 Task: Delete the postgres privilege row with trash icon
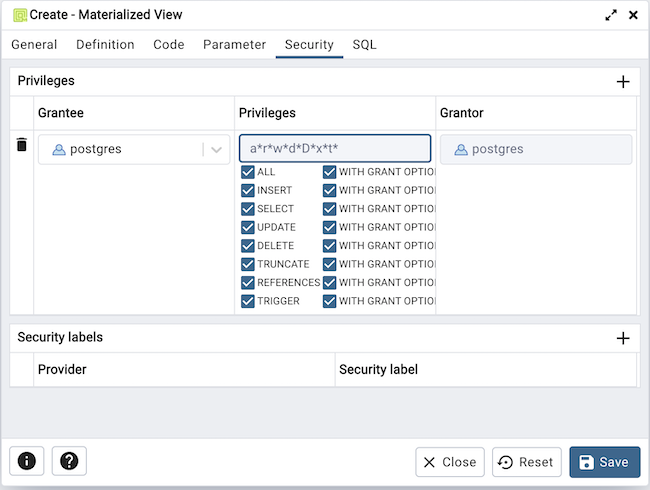(21, 146)
